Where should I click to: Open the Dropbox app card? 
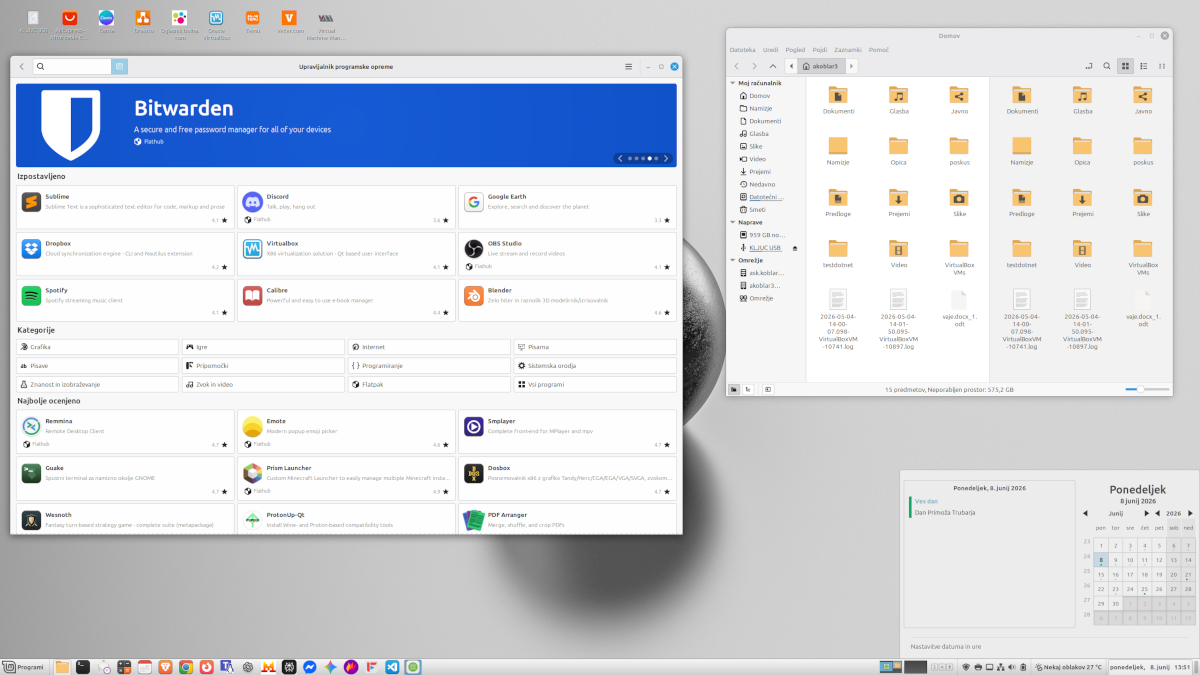pyautogui.click(x=126, y=254)
